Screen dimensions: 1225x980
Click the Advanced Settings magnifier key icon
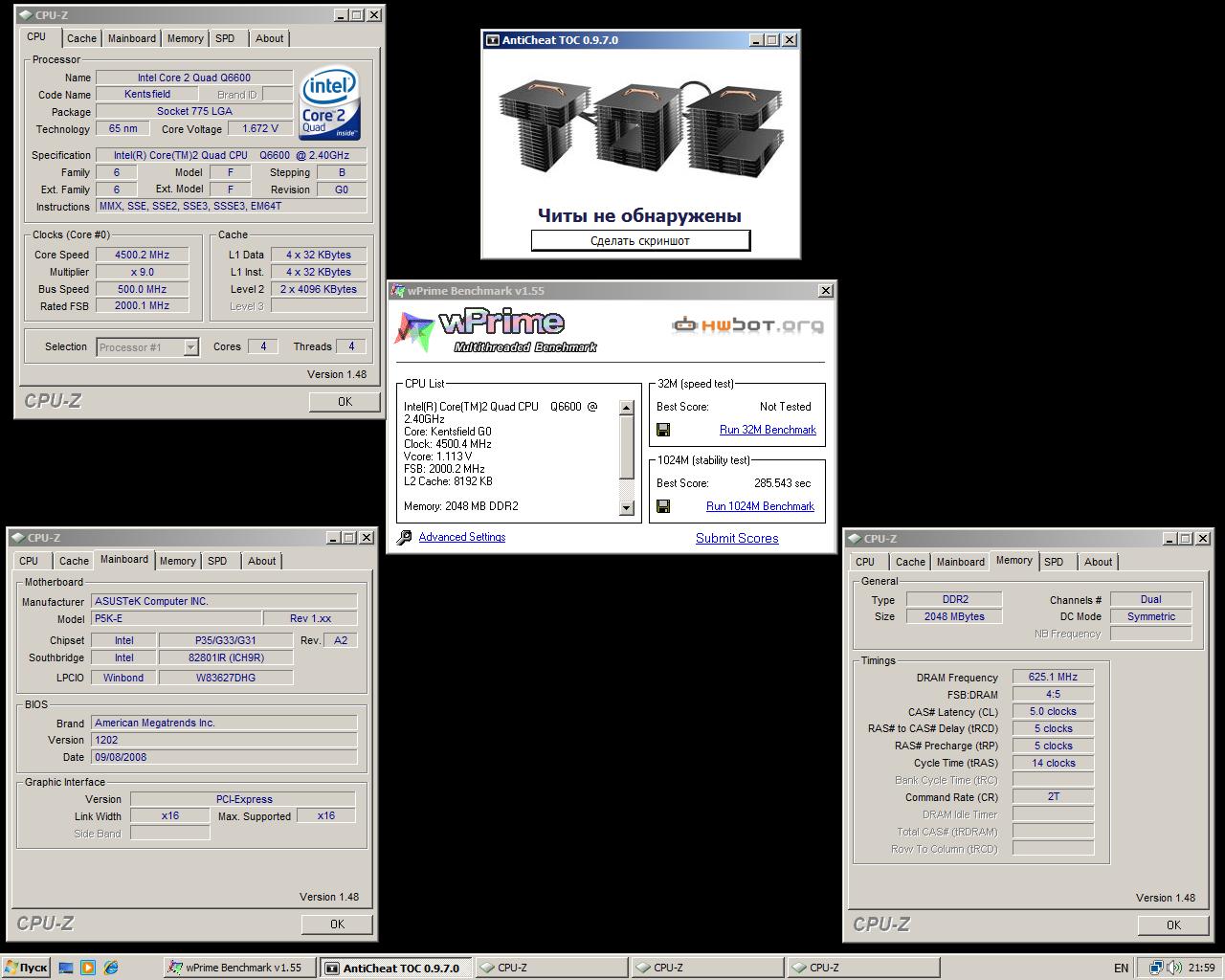(x=404, y=538)
